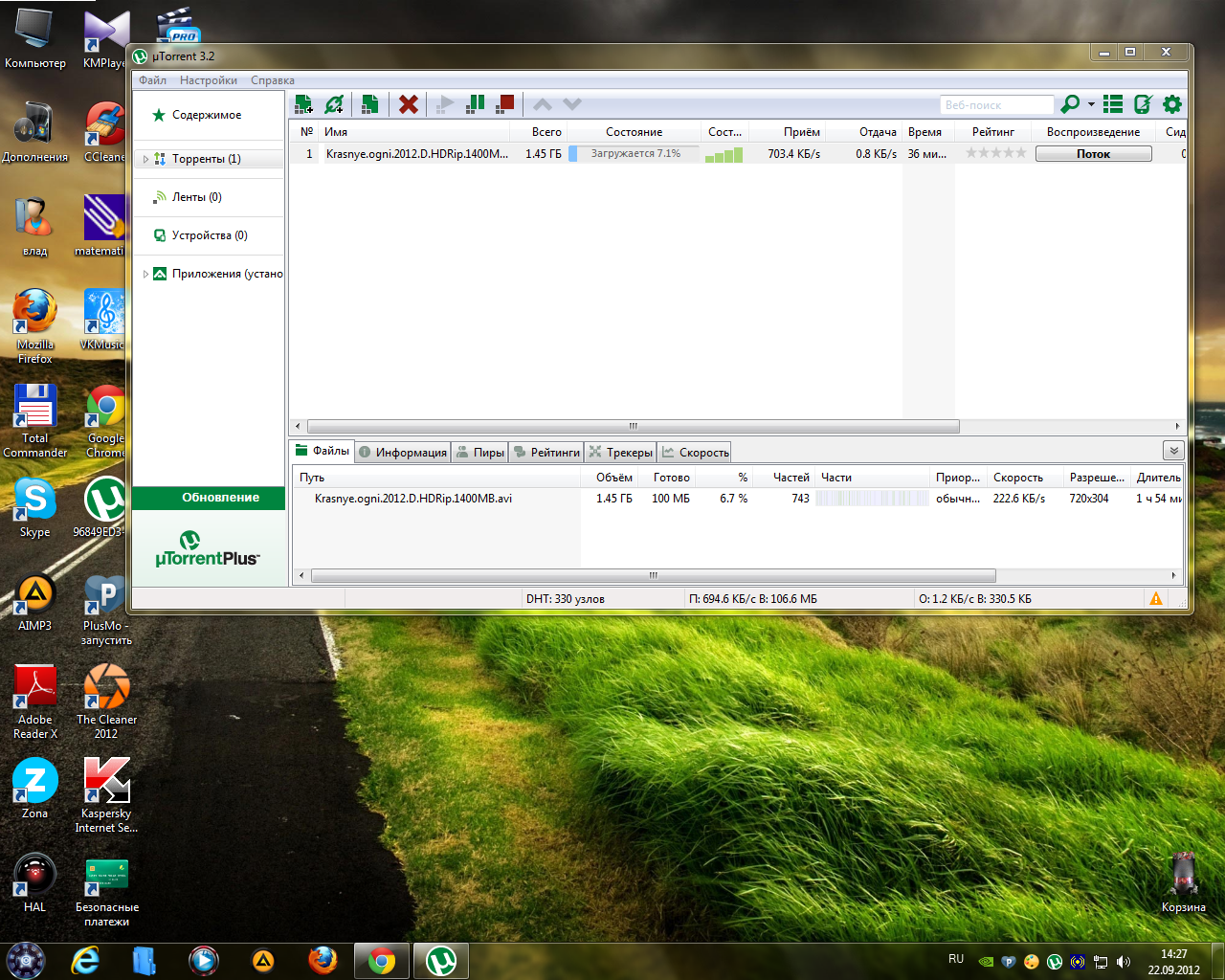Click the Поток streaming button
The width and height of the screenshot is (1225, 980).
pos(1093,154)
